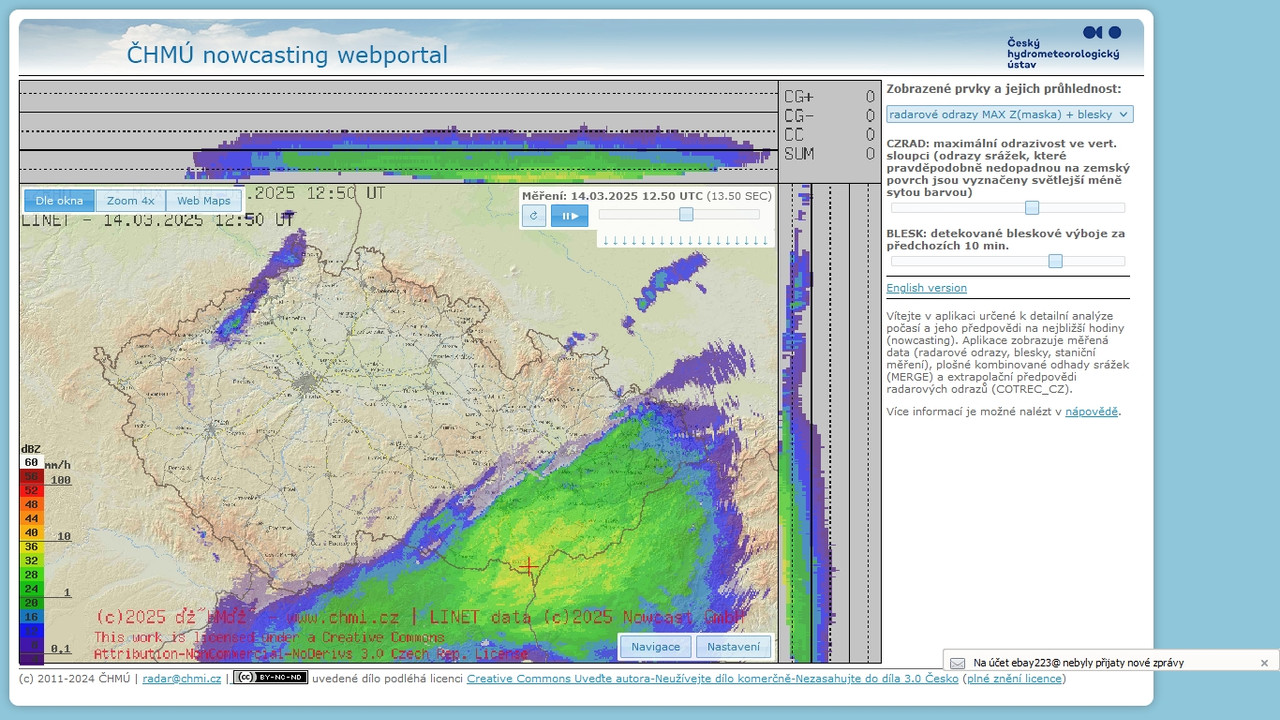This screenshot has height=720, width=1280.
Task: Click the 'Navigace' button
Action: click(x=656, y=647)
